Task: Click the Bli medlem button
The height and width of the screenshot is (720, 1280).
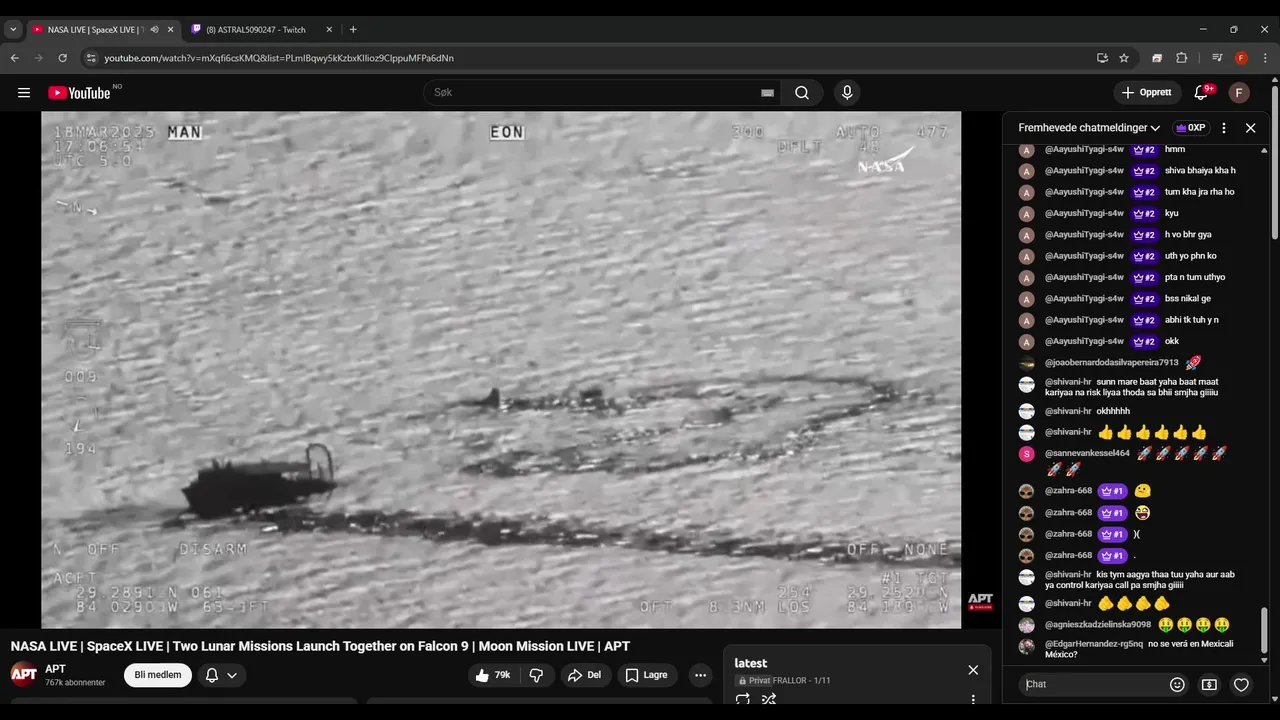Action: (158, 675)
